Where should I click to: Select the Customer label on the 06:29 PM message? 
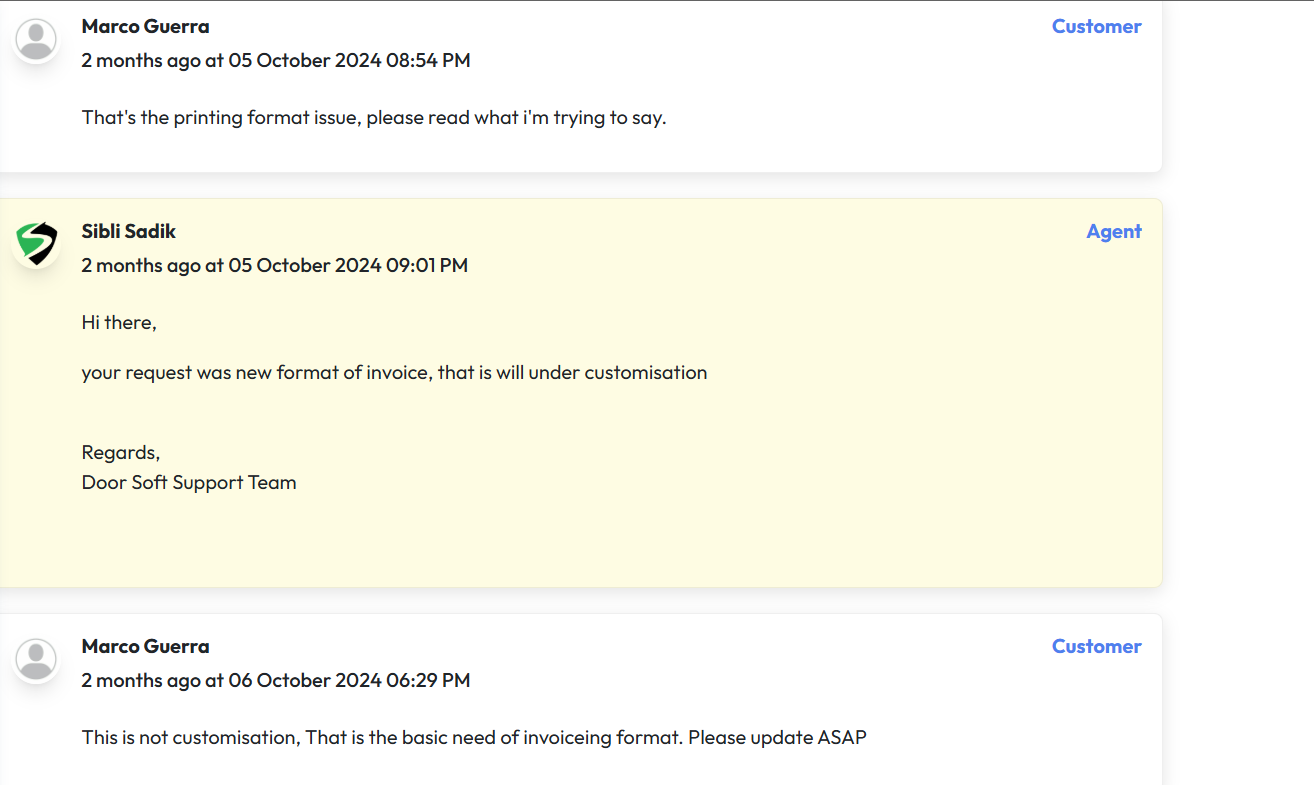(1096, 646)
